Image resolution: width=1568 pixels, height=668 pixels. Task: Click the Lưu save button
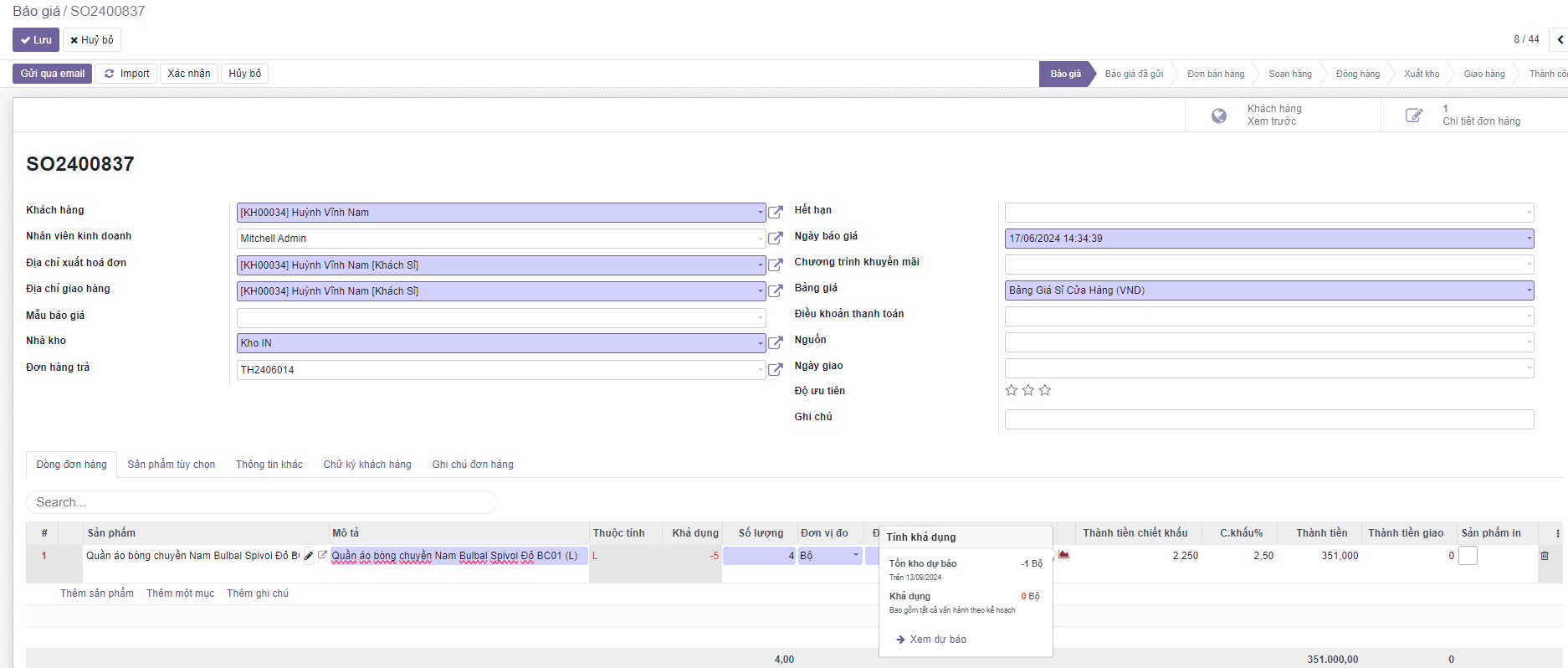tap(36, 40)
